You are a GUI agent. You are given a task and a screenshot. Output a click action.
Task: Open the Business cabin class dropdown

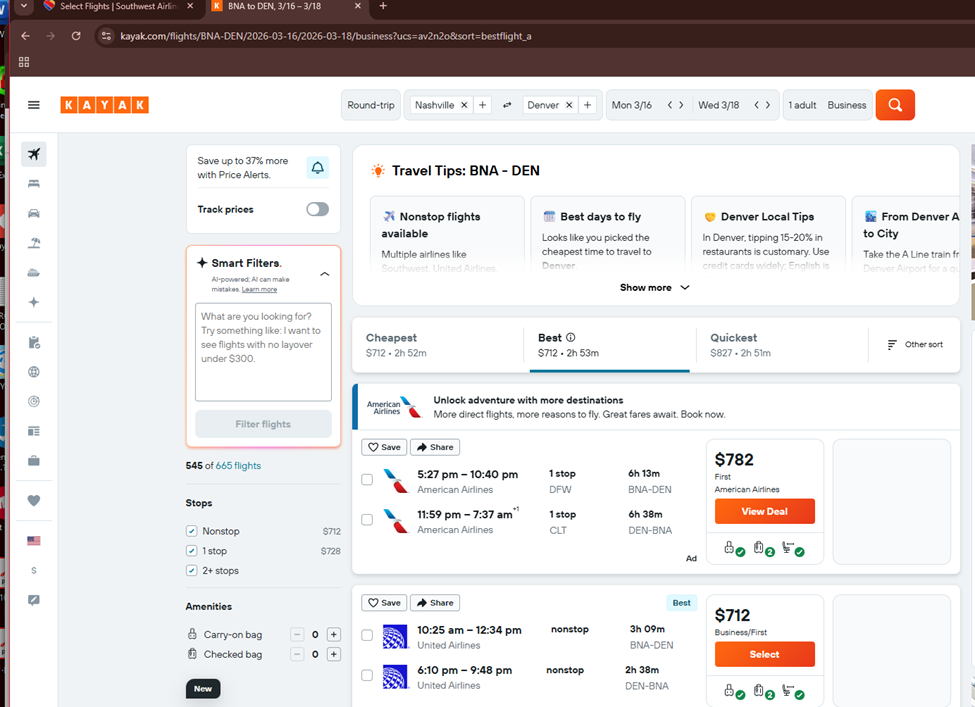click(x=846, y=105)
